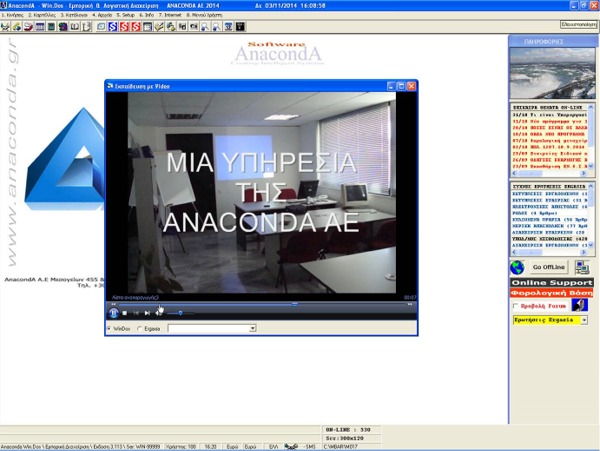600x451 pixels.
Task: Open the 7. Internet menu
Action: 170,15
